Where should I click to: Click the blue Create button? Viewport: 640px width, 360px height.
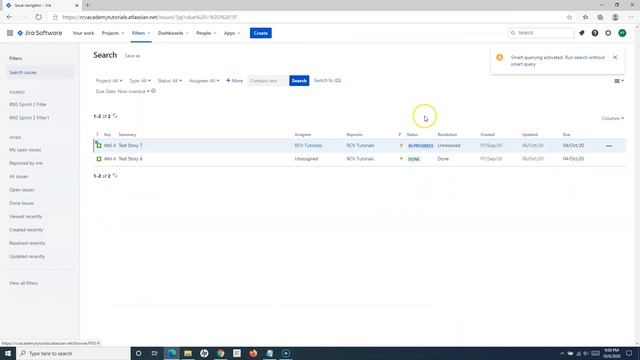[261, 33]
